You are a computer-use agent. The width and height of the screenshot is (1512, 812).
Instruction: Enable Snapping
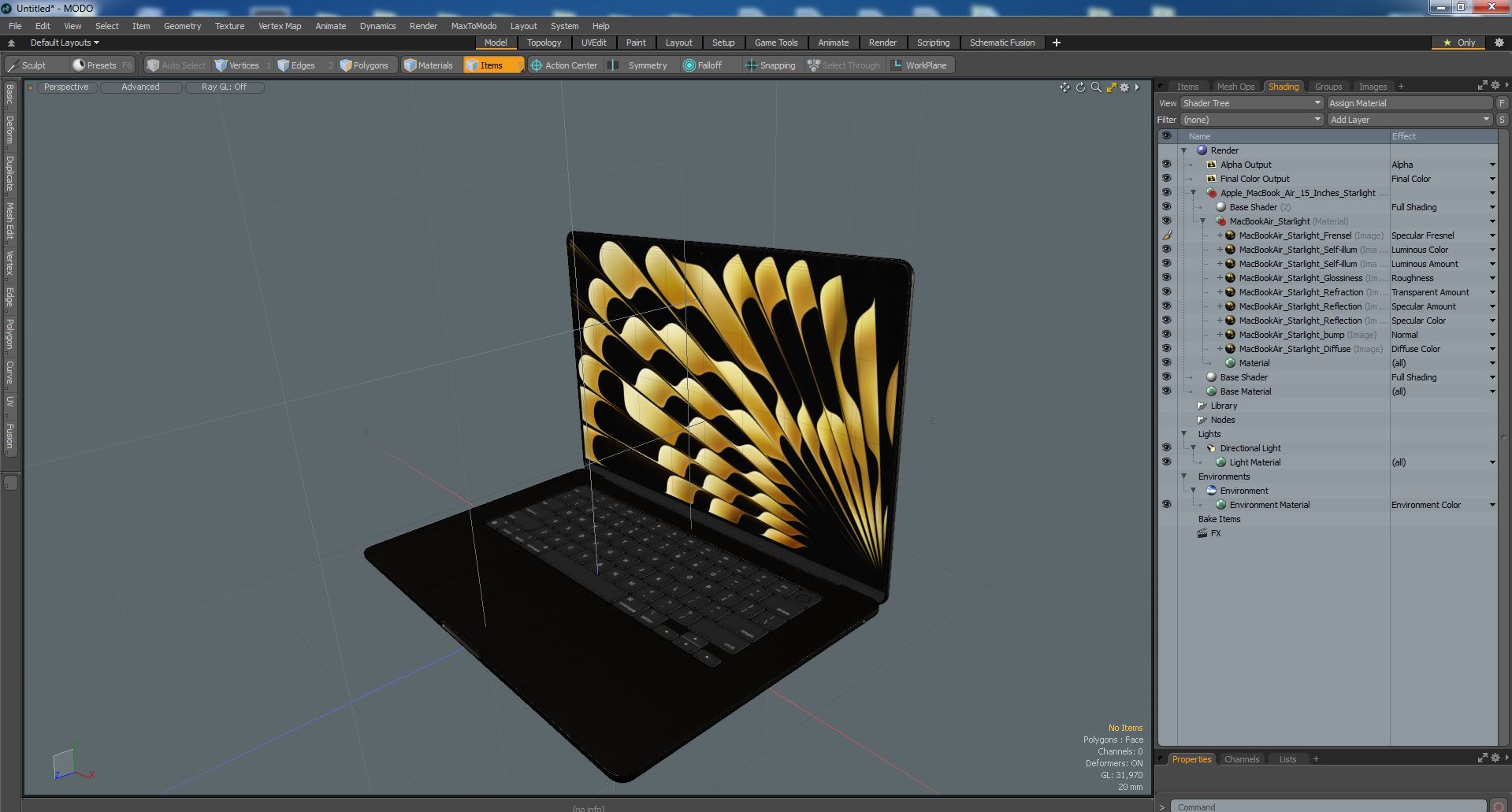771,65
